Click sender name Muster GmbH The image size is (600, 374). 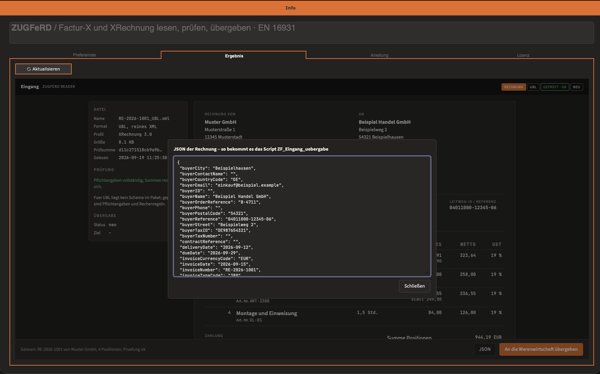click(220, 122)
